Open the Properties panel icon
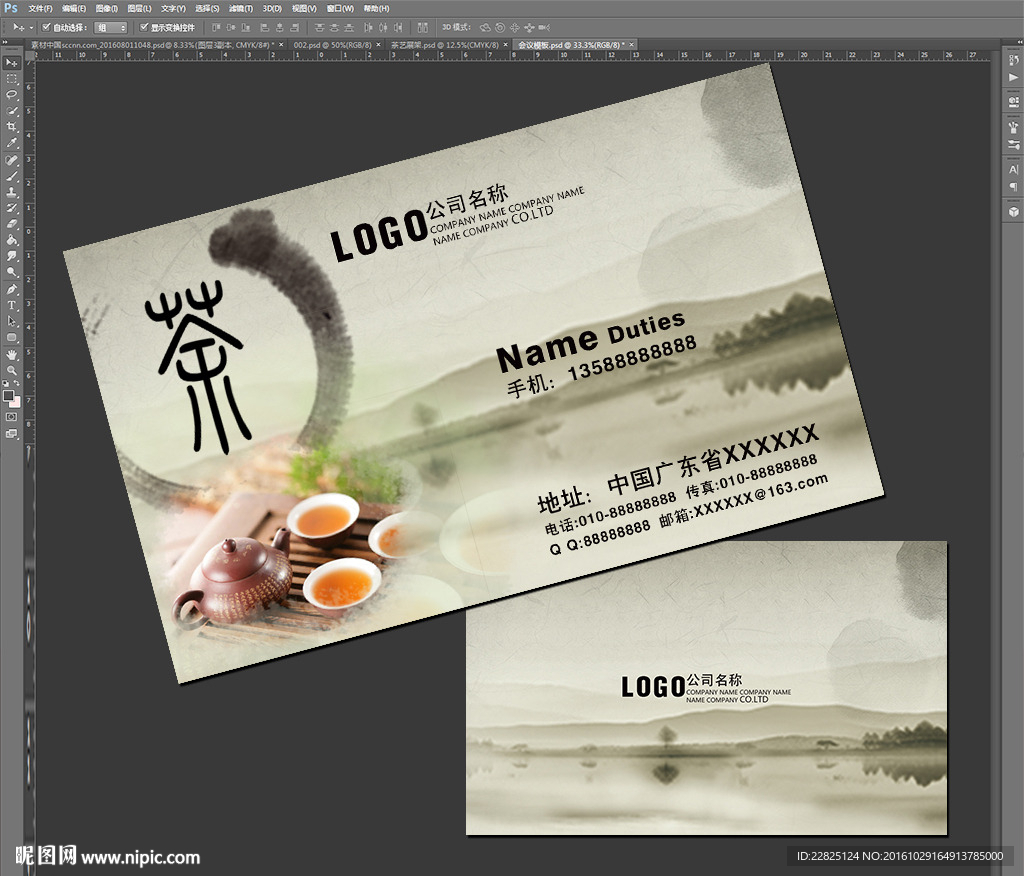Screen dimensions: 1024x876 pos(1013,102)
